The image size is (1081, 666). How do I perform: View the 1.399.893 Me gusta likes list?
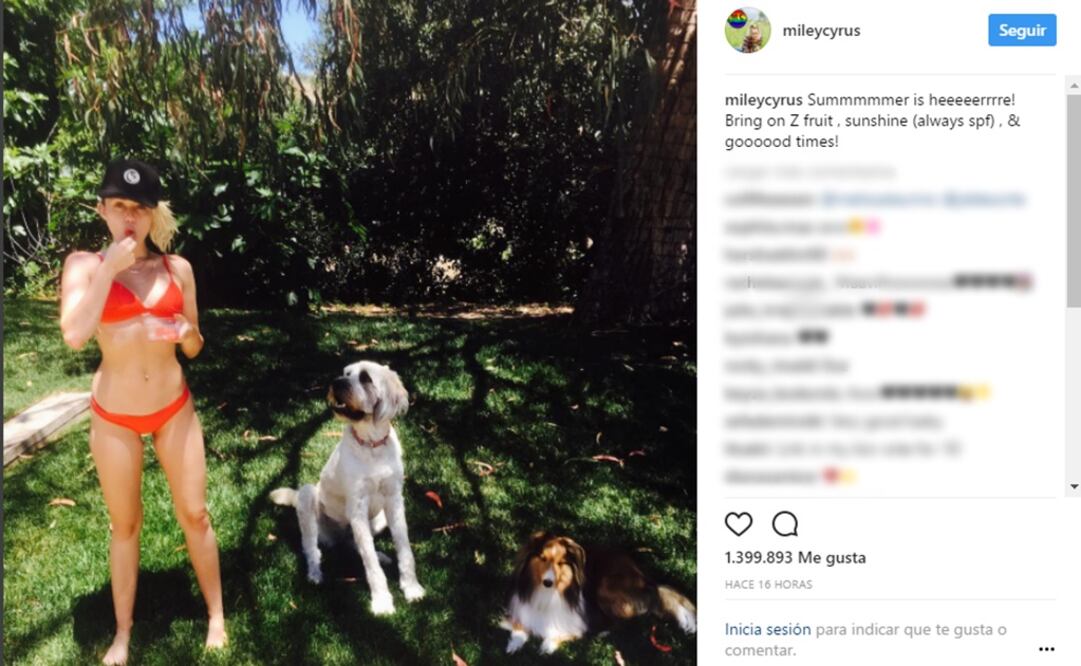(795, 558)
